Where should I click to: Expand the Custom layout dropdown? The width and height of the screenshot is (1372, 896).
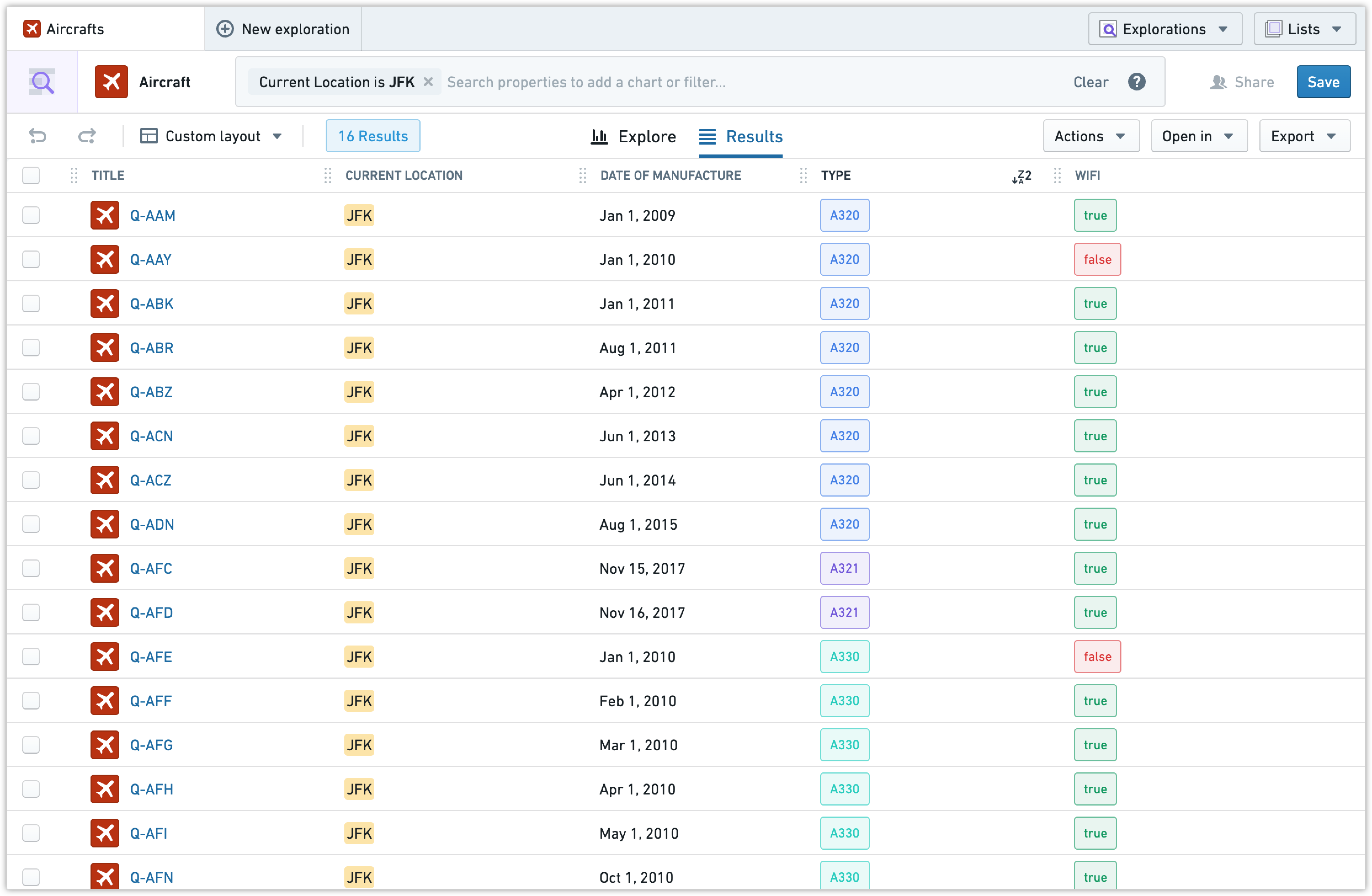212,136
